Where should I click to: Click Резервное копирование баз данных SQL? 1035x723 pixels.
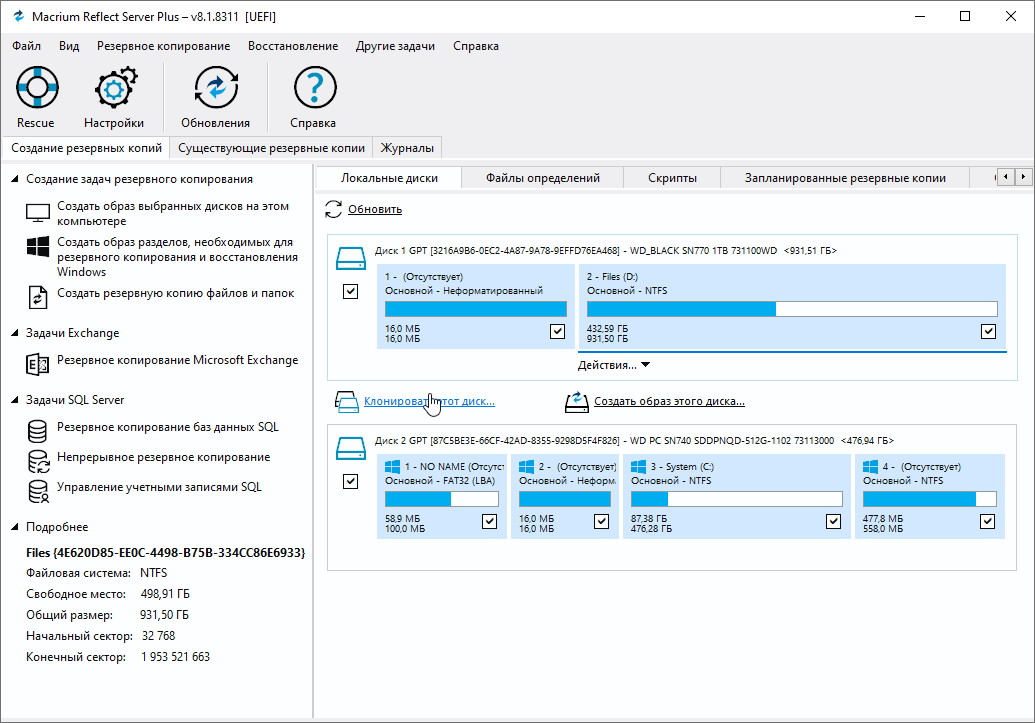coord(168,427)
